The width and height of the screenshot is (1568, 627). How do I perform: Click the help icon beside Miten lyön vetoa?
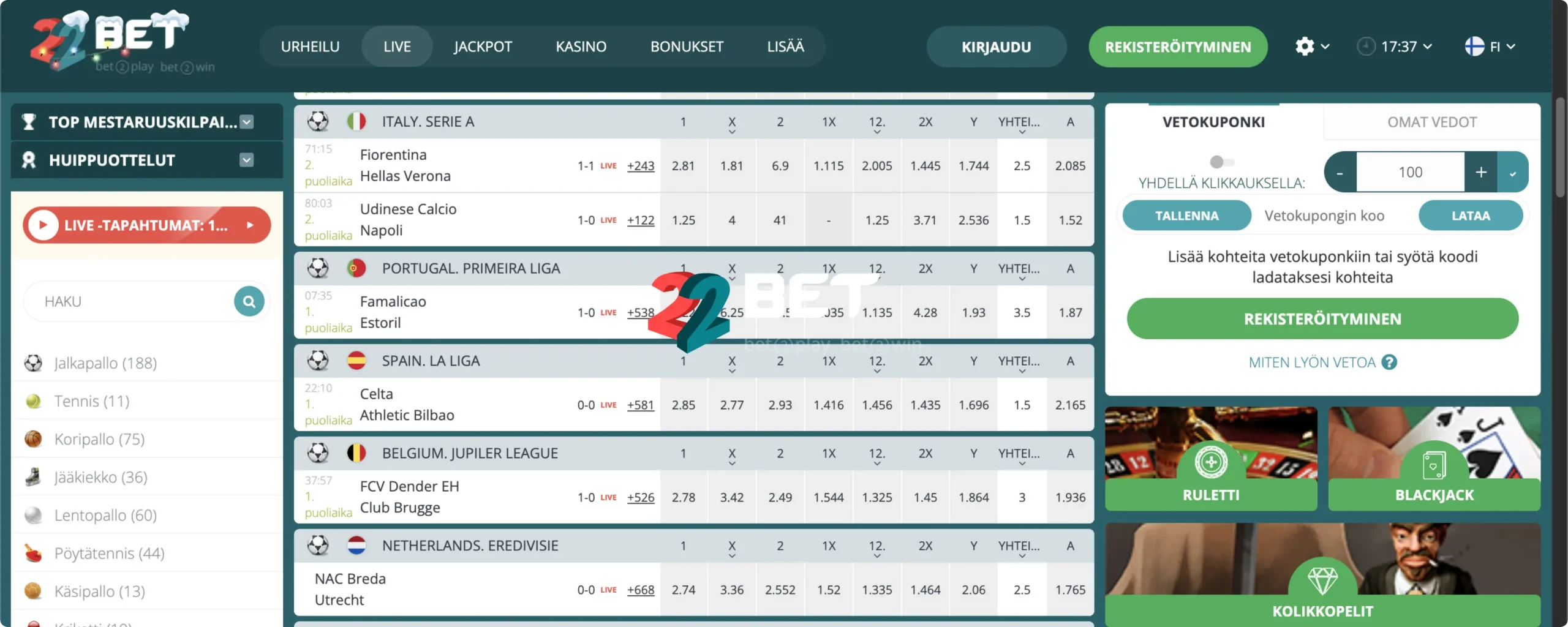click(1389, 362)
